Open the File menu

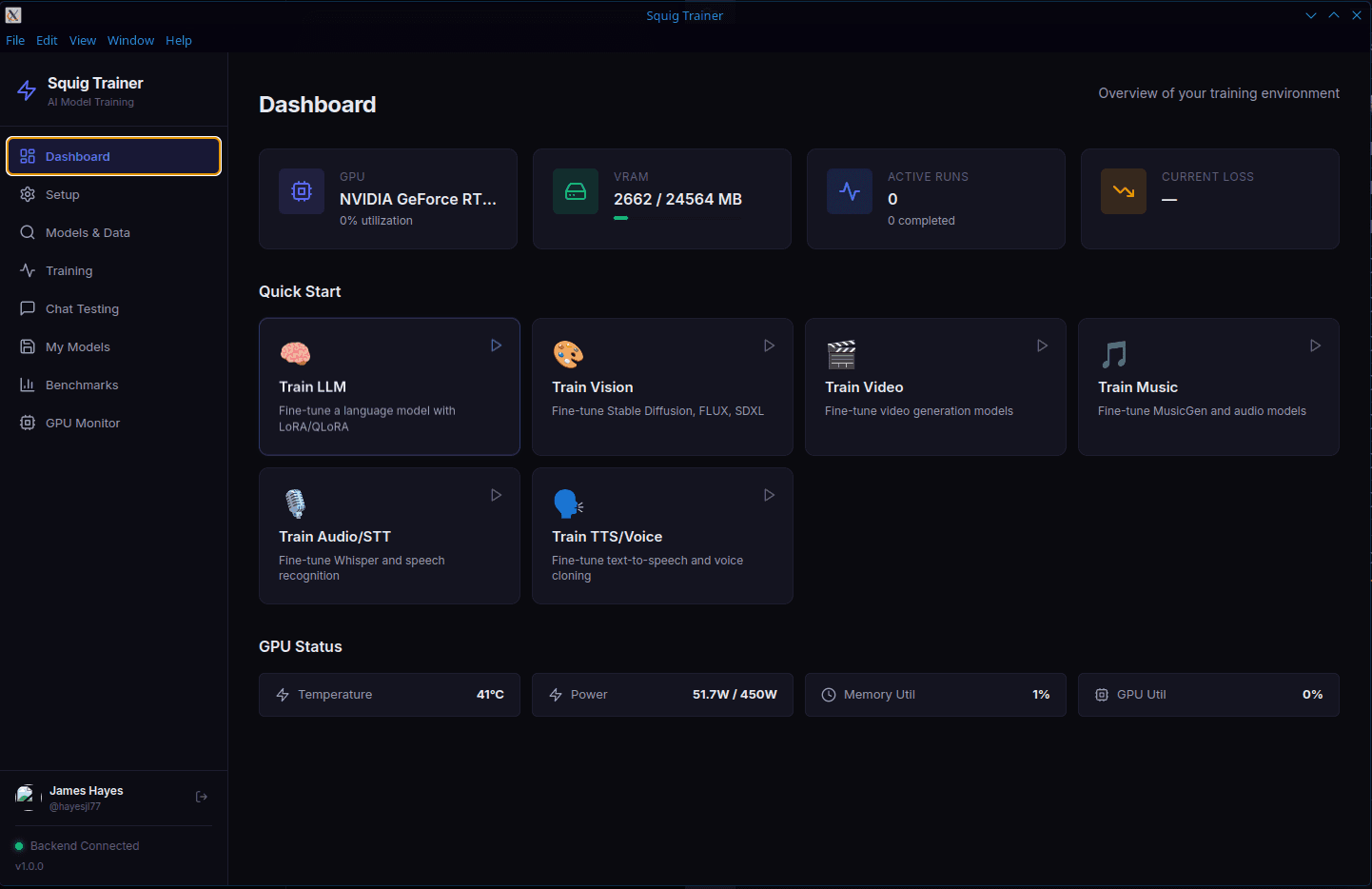(15, 40)
